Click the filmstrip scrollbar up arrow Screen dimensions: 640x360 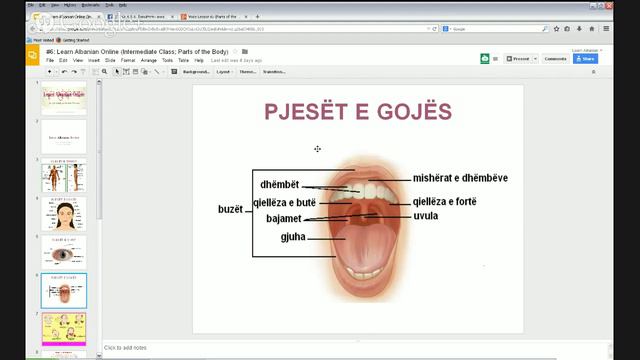[x=99, y=82]
